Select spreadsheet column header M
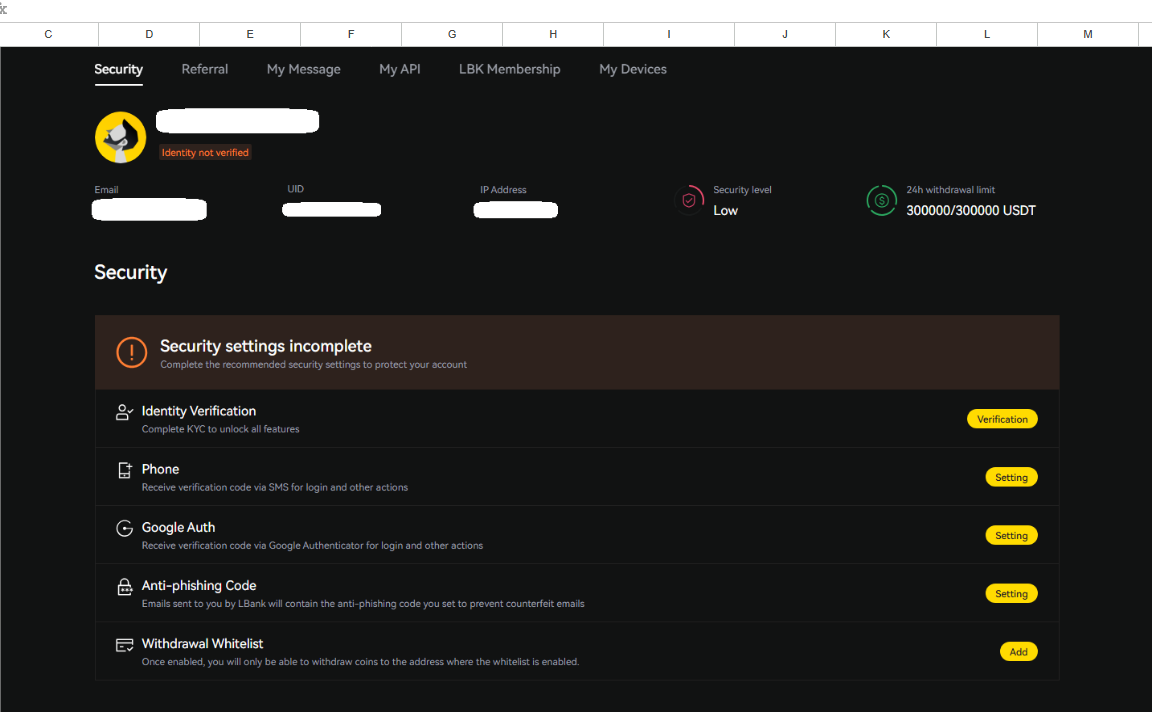Viewport: 1152px width, 712px height. [1088, 34]
